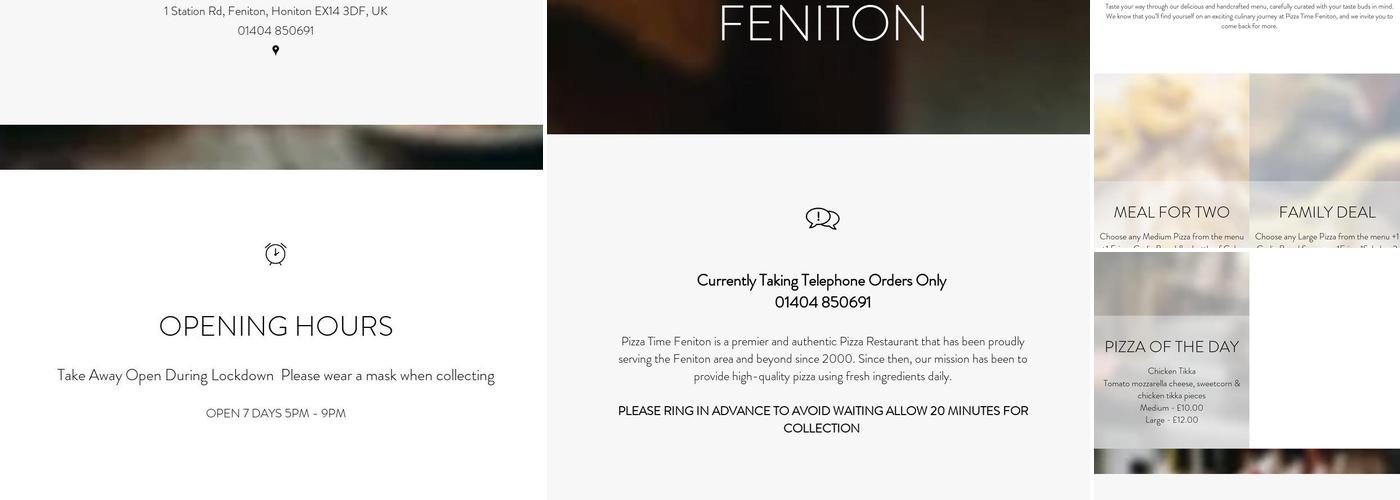Click the Medium - £10.00 price text
The width and height of the screenshot is (1400, 500).
tap(1171, 408)
